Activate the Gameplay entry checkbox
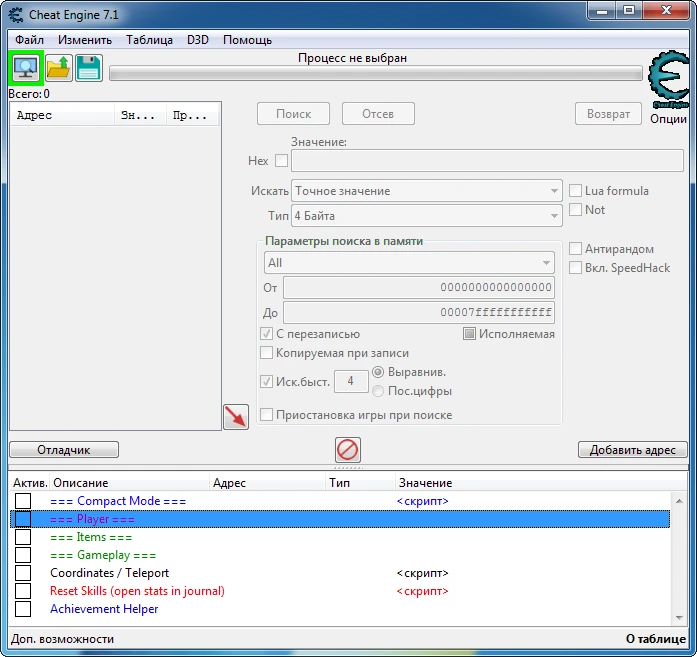Image resolution: width=697 pixels, height=657 pixels. pos(23,555)
